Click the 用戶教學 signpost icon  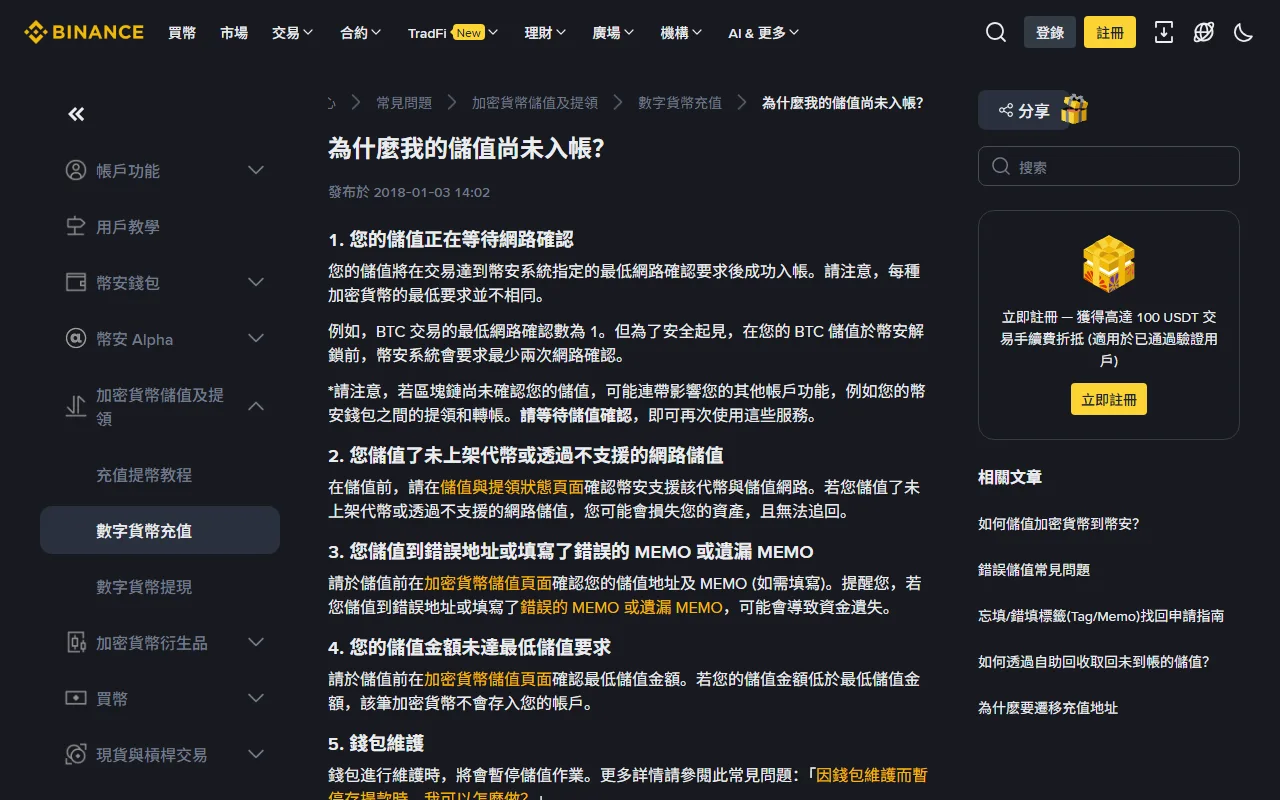[76, 226]
